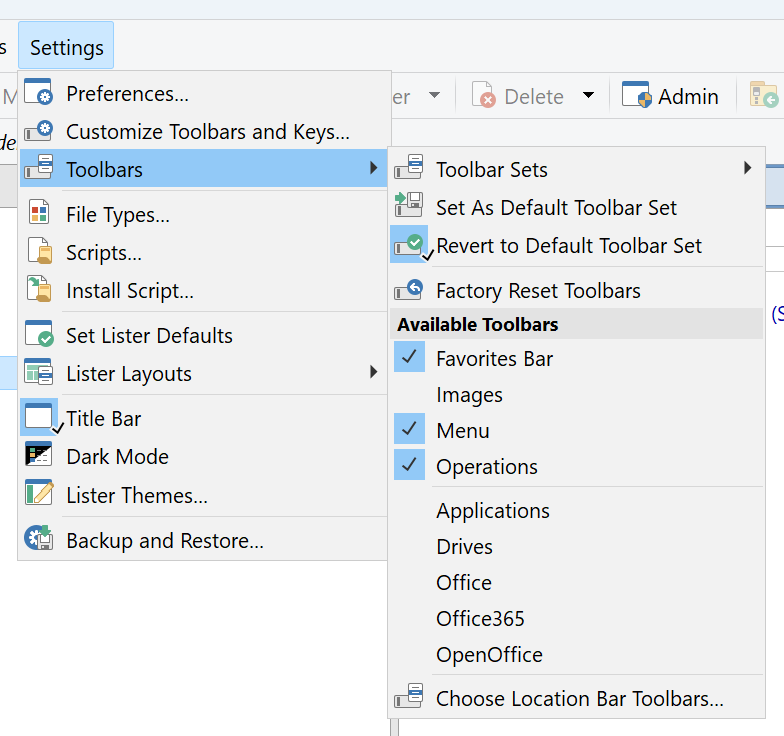784x736 pixels.
Task: Click the File Types icon
Action: pyautogui.click(x=38, y=214)
